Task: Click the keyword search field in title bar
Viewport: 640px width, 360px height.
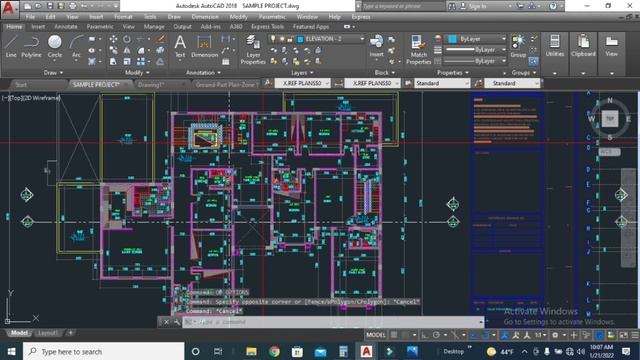Action: pyautogui.click(x=403, y=6)
